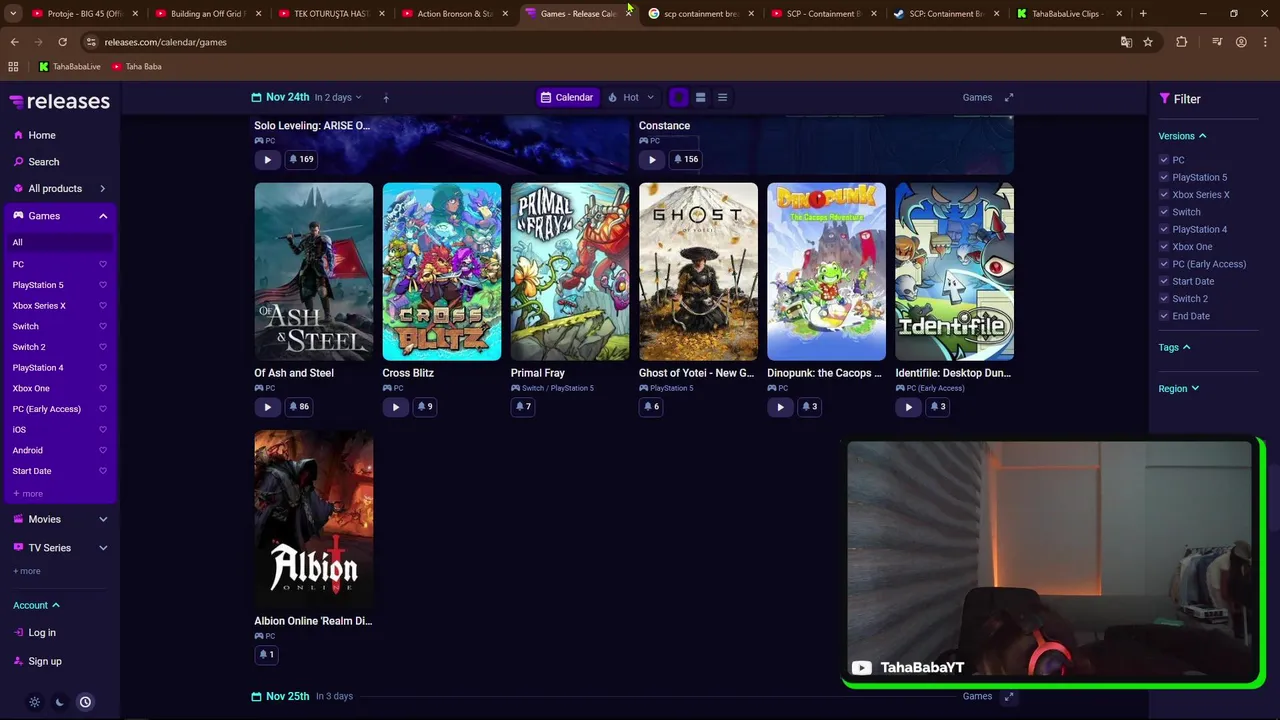Switch to TahaBabaLive Clips browser tab
The width and height of the screenshot is (1280, 720).
pyautogui.click(x=1069, y=14)
